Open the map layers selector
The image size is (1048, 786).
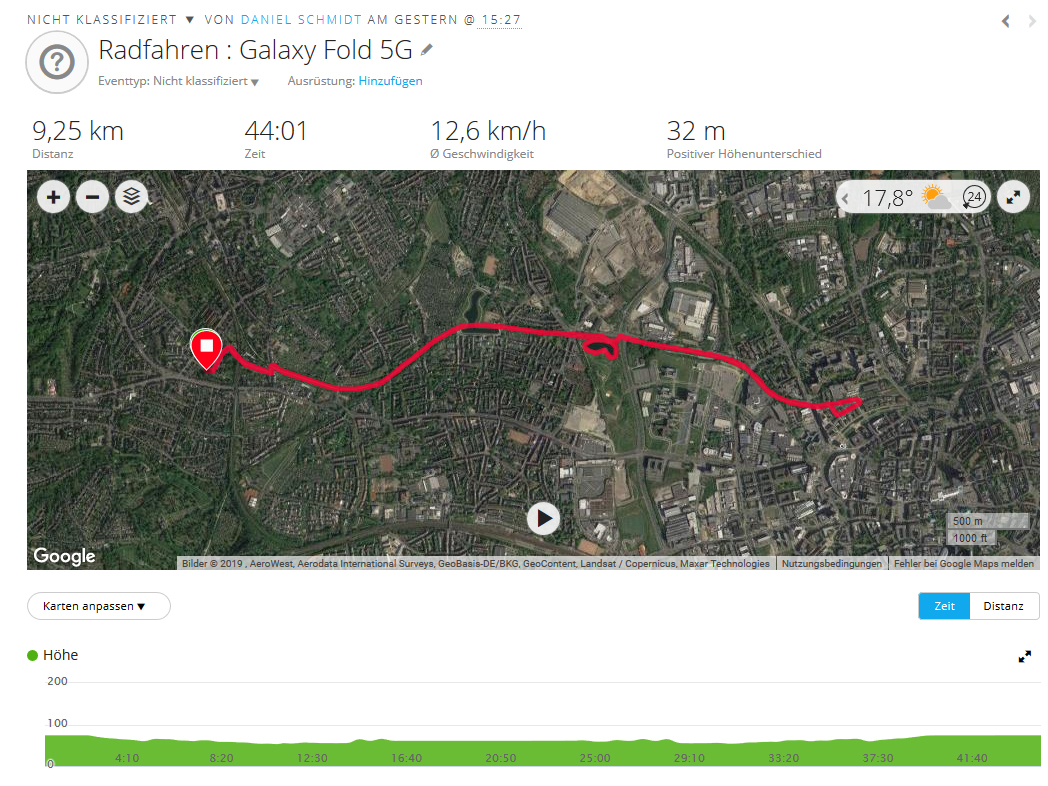131,197
